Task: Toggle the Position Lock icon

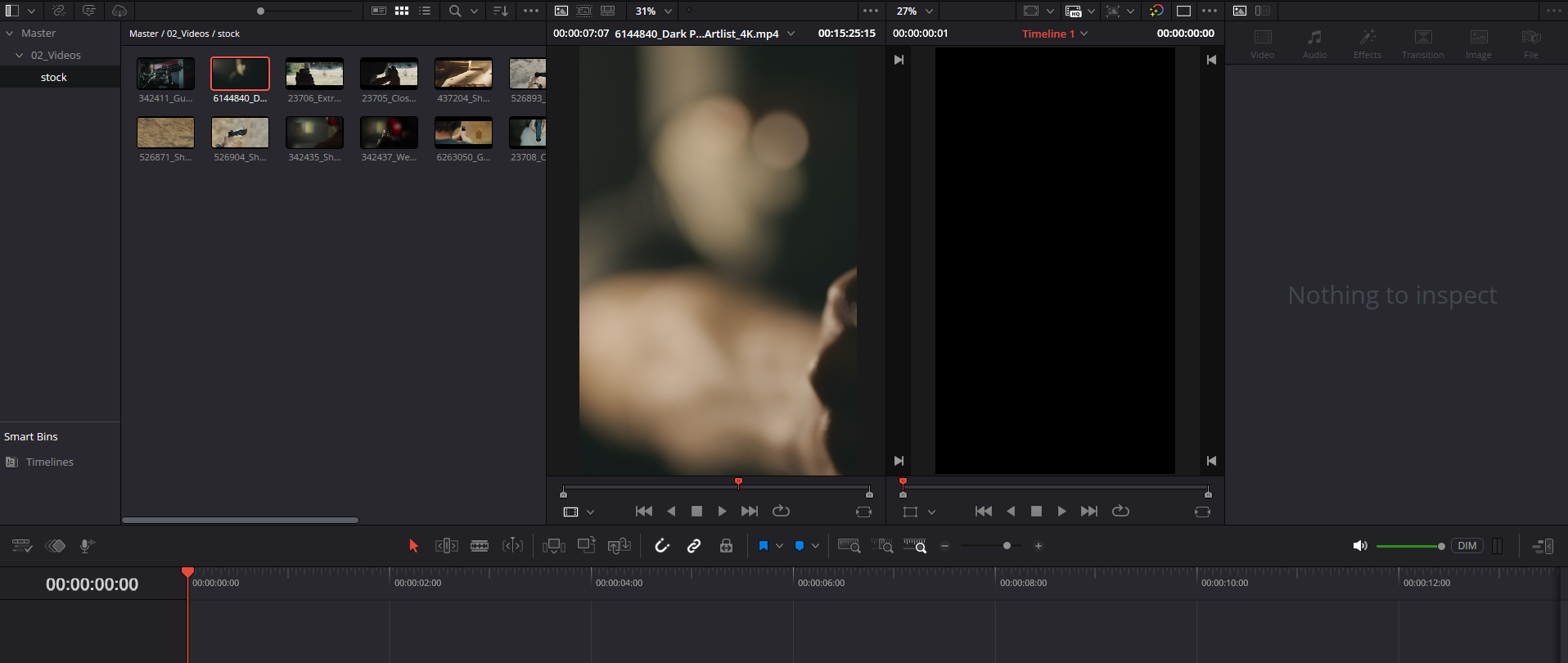Action: pyautogui.click(x=726, y=546)
